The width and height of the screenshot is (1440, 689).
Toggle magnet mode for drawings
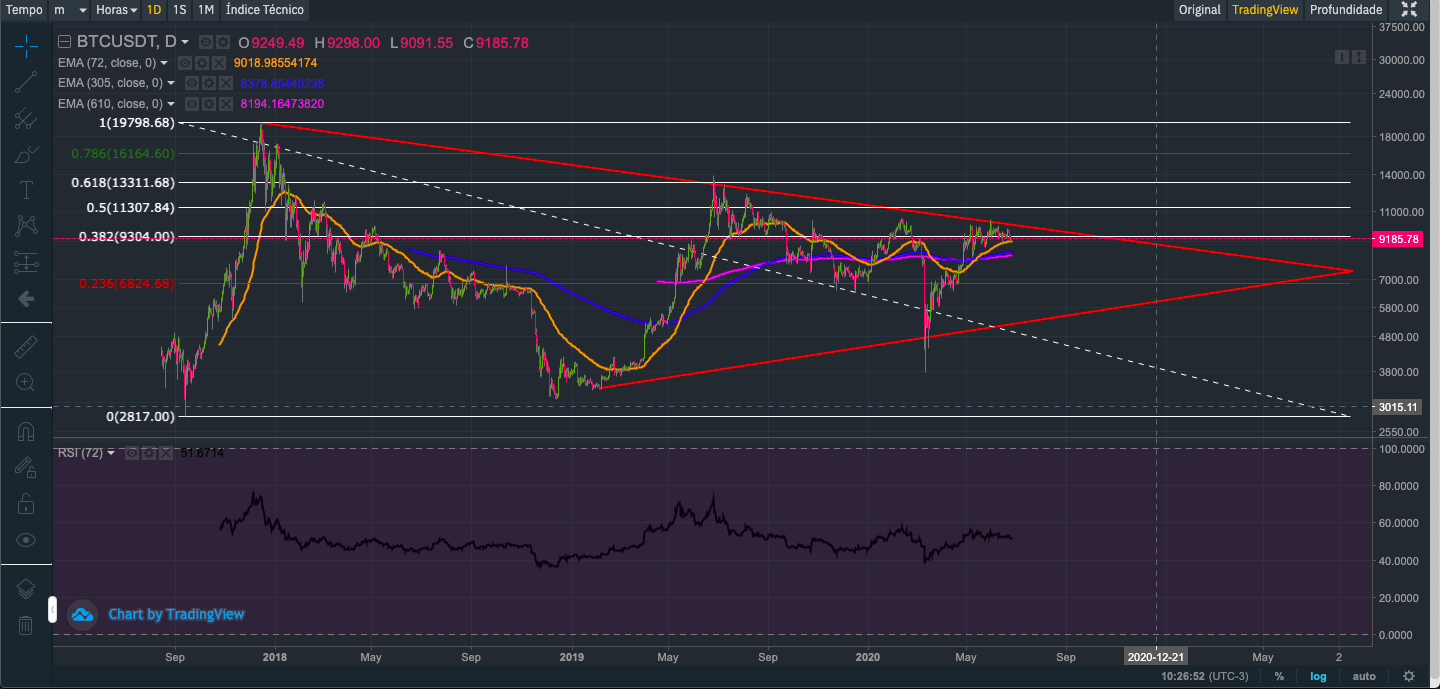pyautogui.click(x=26, y=432)
